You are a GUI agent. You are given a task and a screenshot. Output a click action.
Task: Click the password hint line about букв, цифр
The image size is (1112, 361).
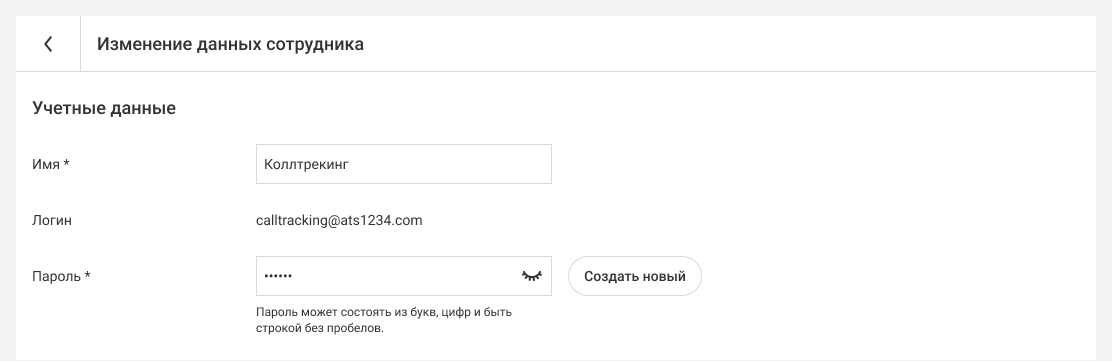click(x=384, y=312)
